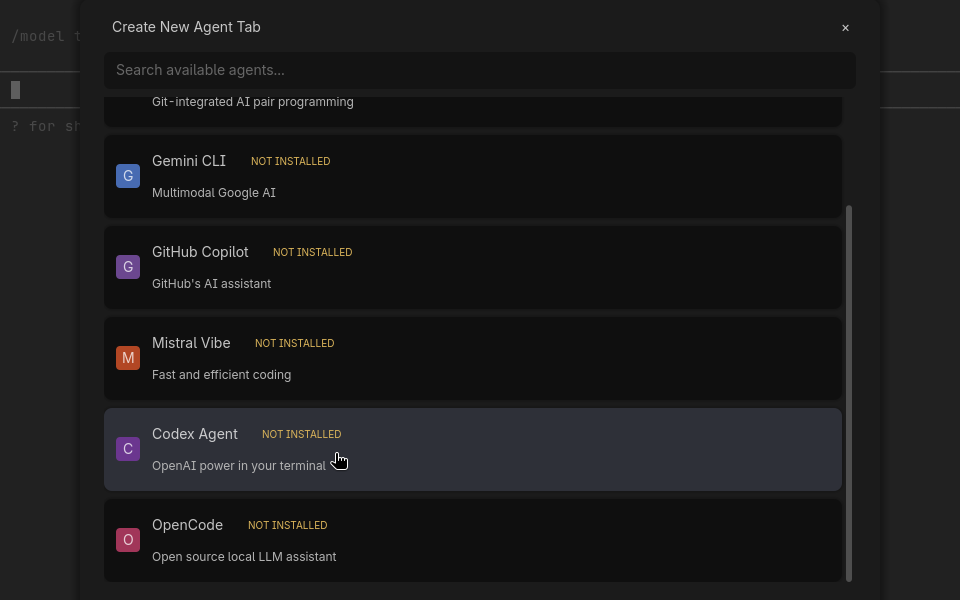960x600 pixels.
Task: Click the Codex Agent purple "C" icon
Action: pos(128,448)
